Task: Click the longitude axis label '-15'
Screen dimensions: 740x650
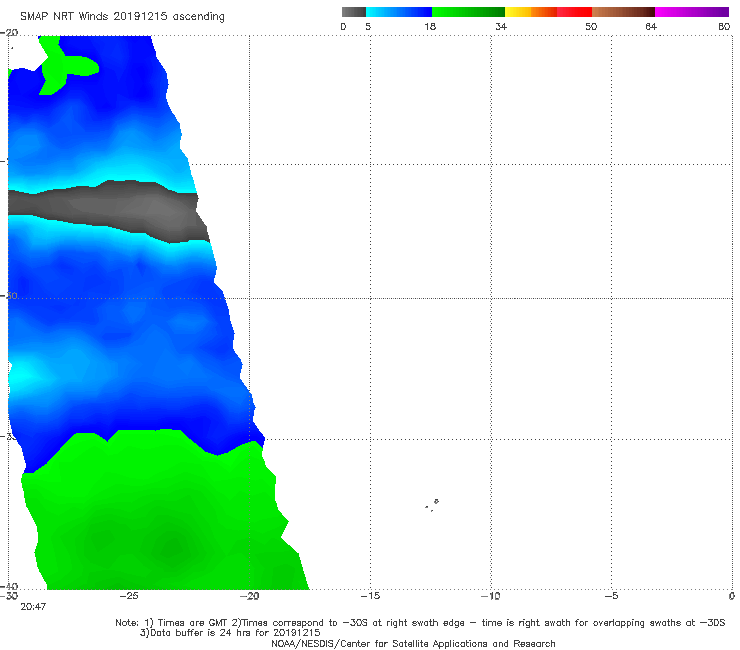Action: click(370, 596)
